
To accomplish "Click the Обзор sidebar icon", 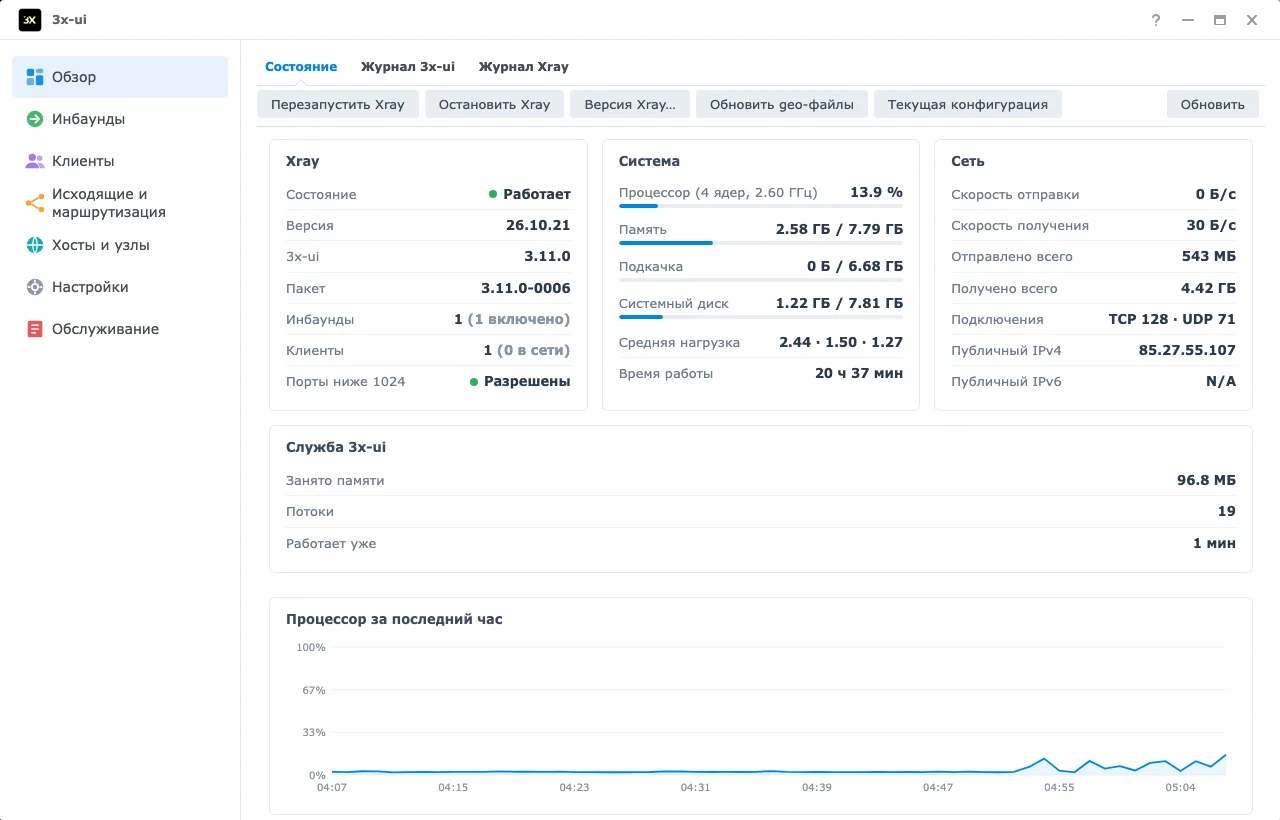I will pyautogui.click(x=35, y=77).
